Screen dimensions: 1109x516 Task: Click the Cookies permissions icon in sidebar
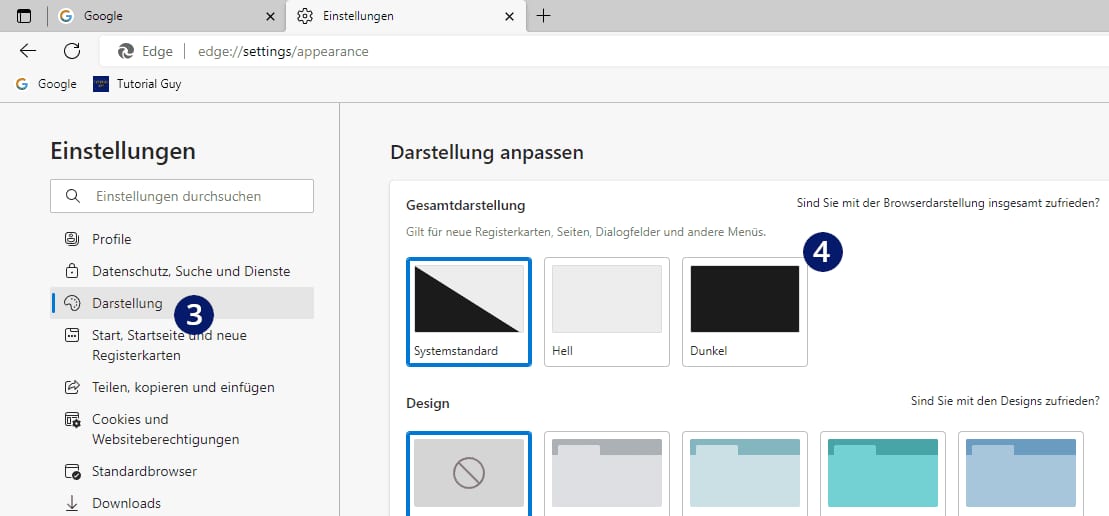pyautogui.click(x=72, y=420)
